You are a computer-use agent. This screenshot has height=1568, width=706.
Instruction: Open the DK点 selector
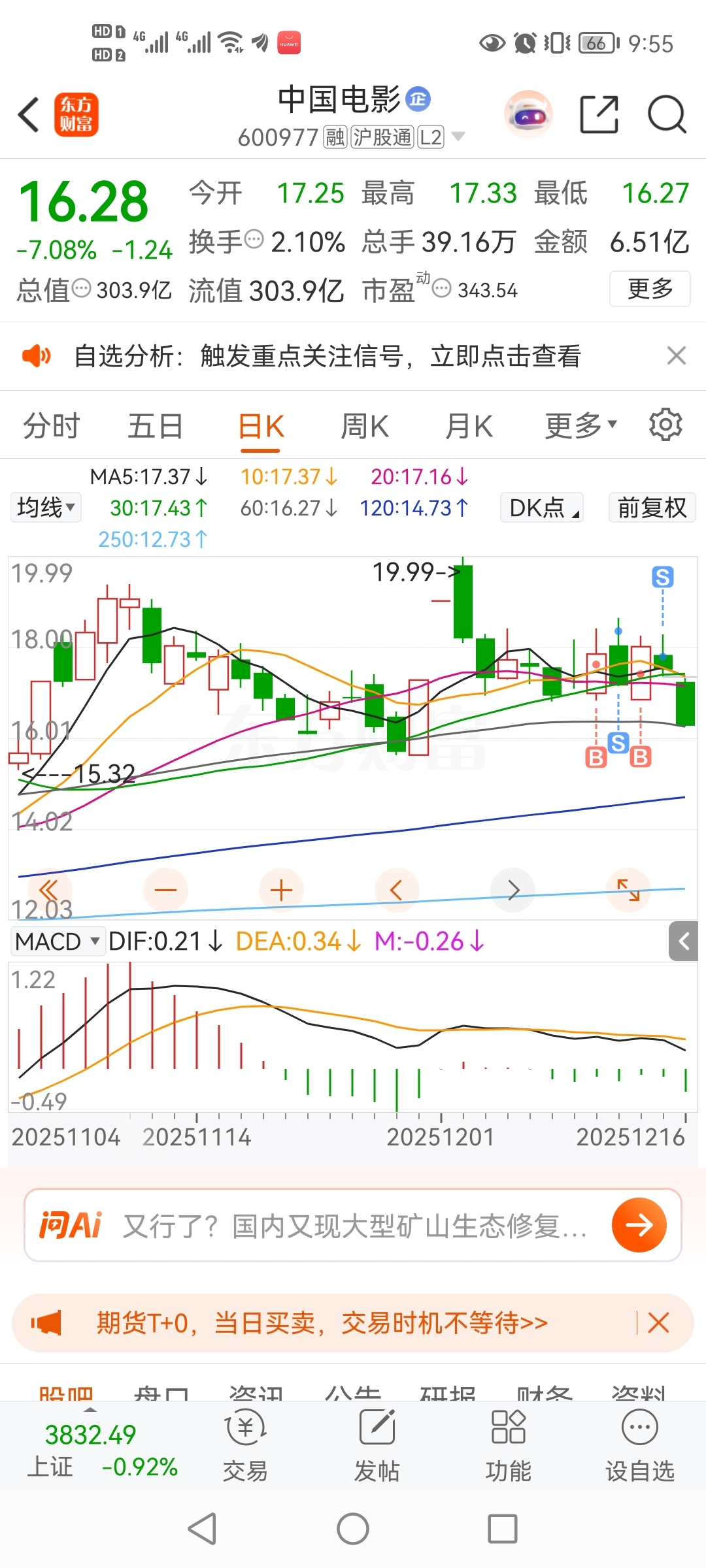tap(542, 508)
